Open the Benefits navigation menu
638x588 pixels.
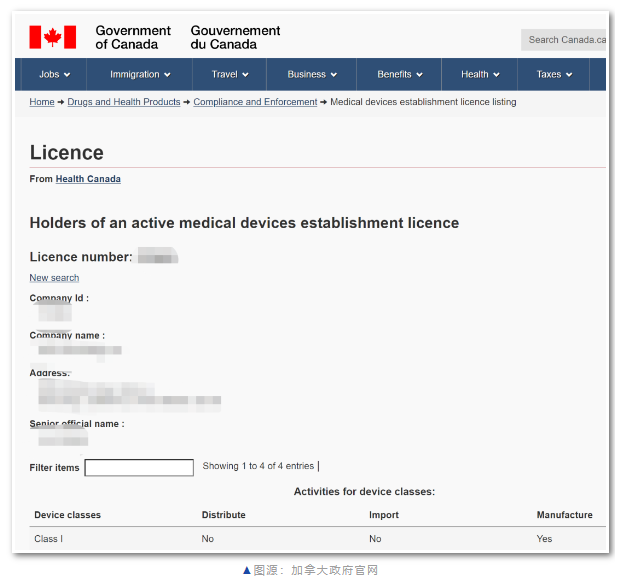[399, 74]
